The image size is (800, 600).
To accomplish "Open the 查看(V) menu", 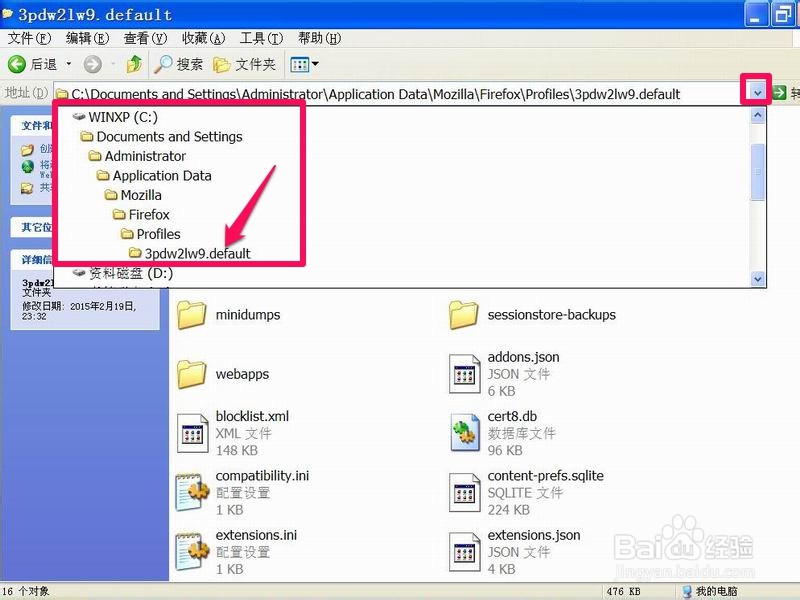I will pos(145,38).
